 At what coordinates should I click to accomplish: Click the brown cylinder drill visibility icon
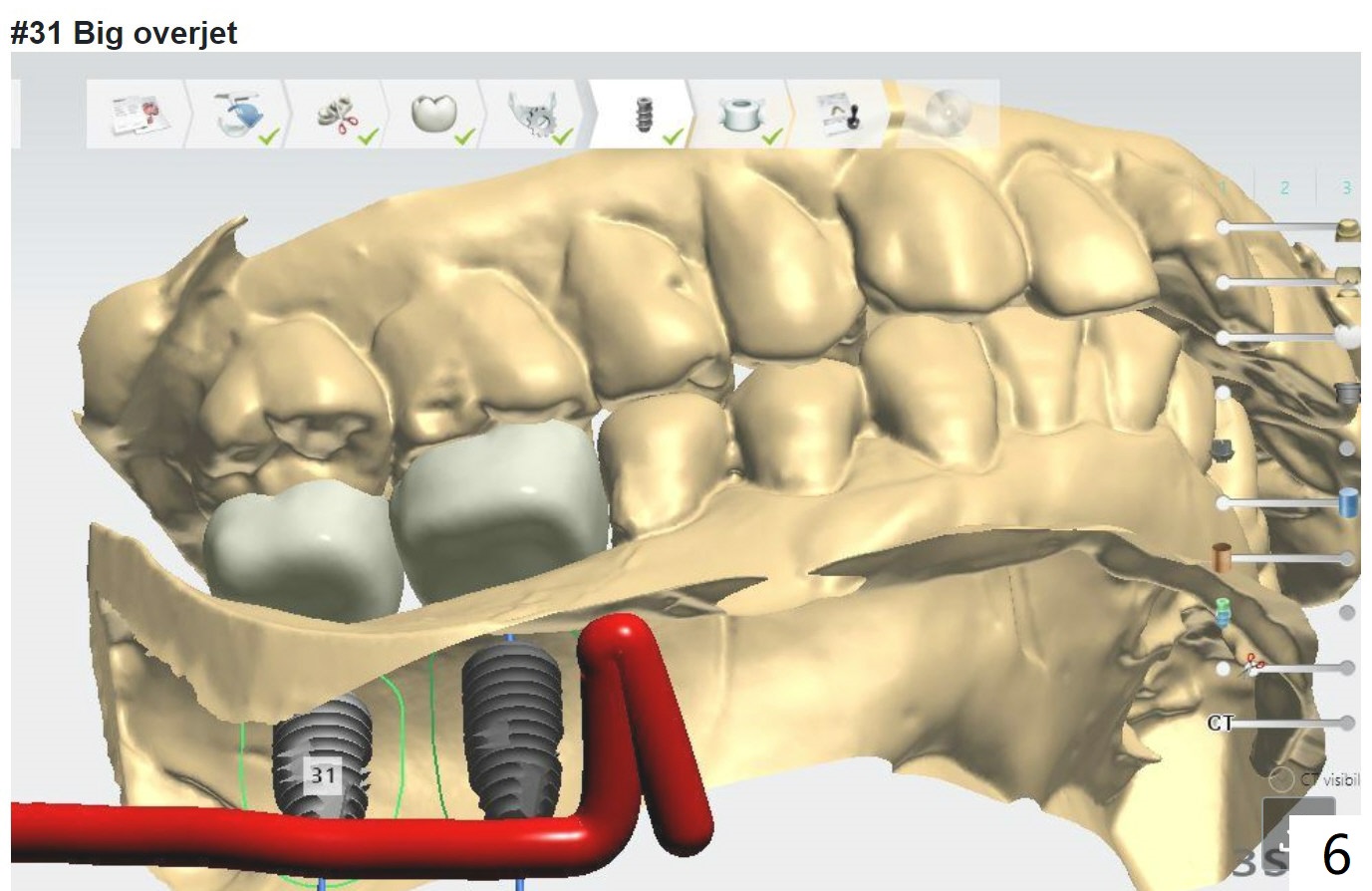coord(1221,556)
